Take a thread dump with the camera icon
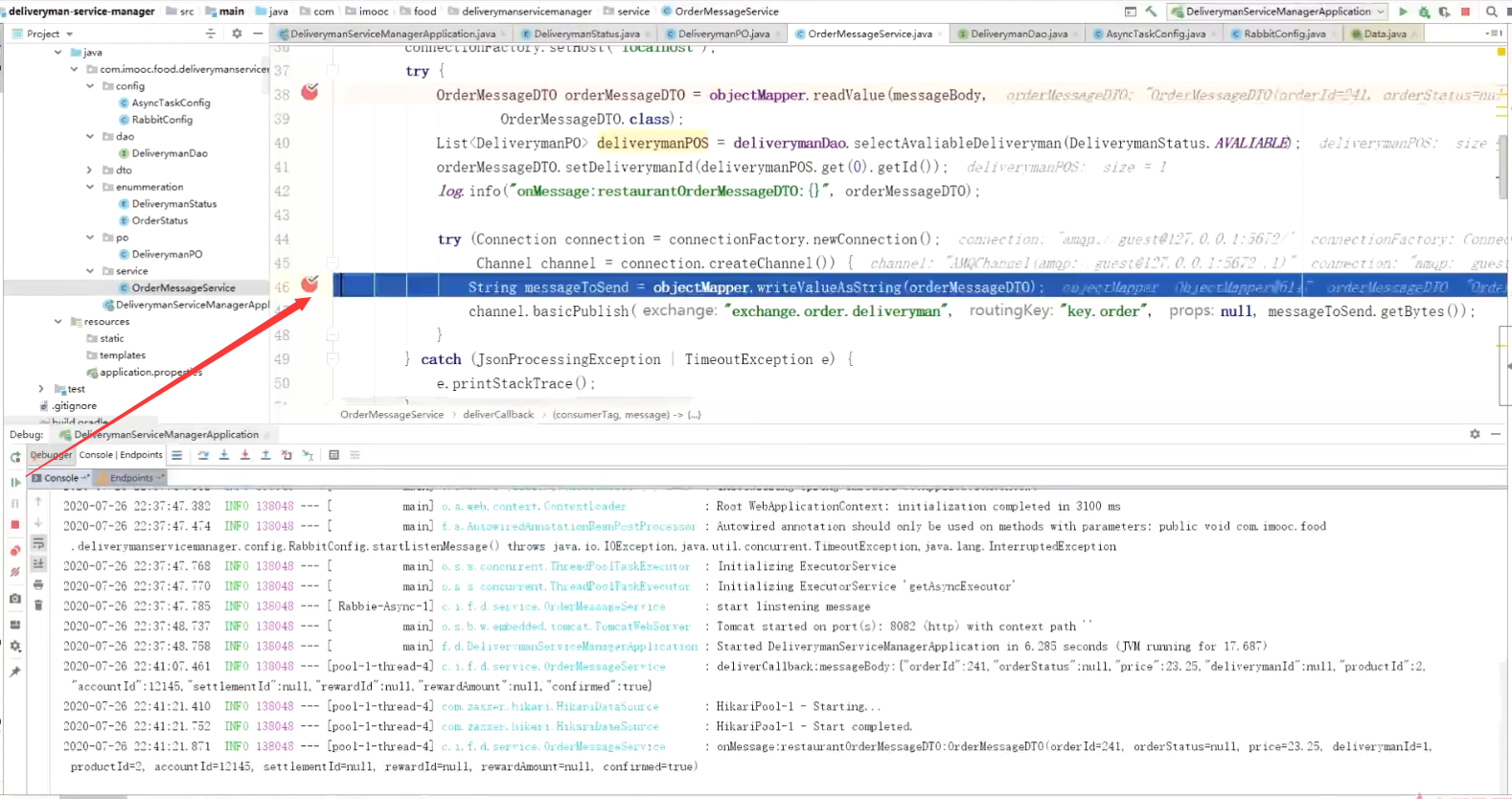Image resolution: width=1512 pixels, height=799 pixels. (x=15, y=599)
